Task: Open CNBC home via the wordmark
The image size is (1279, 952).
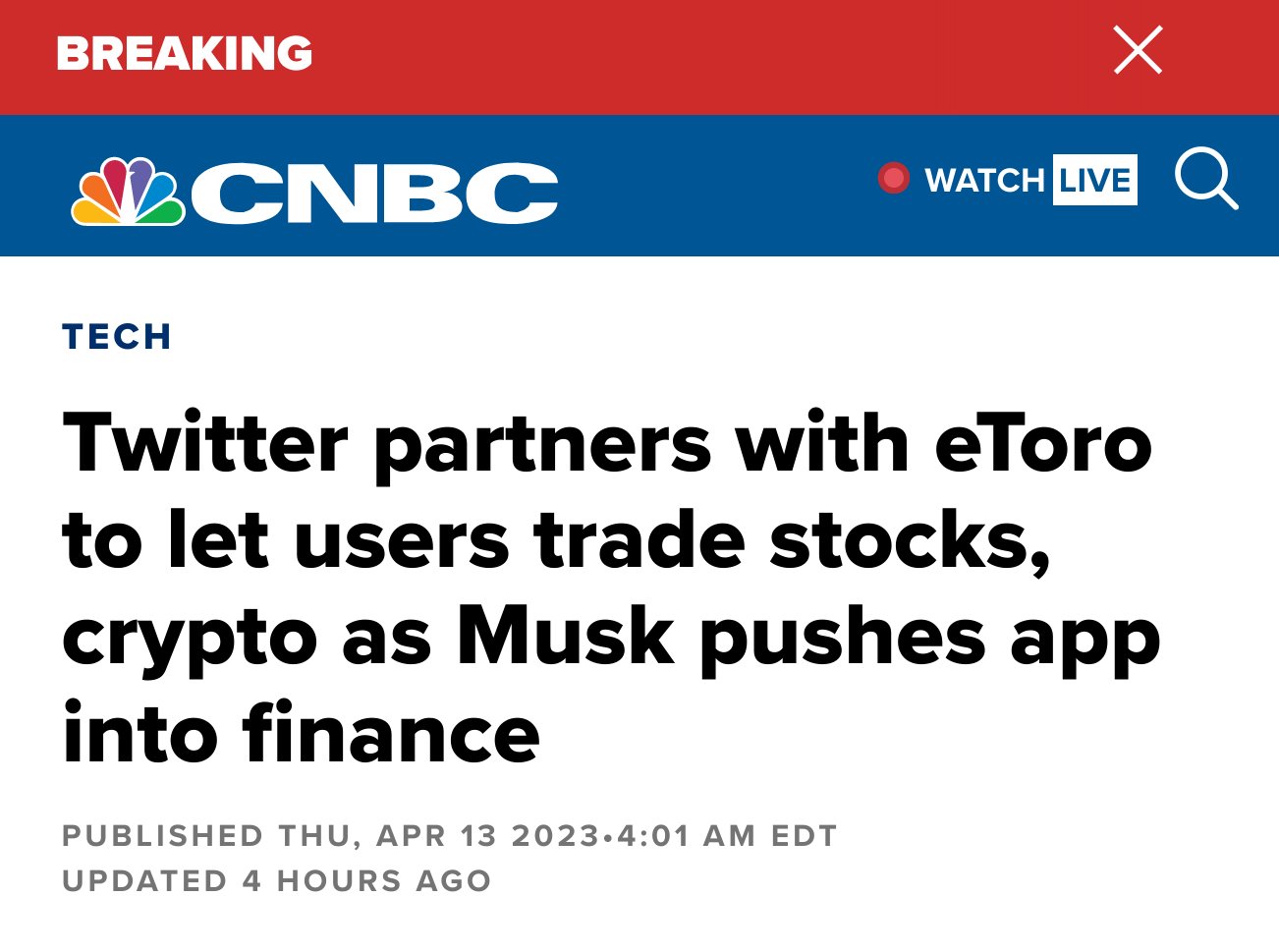Action: [374, 192]
